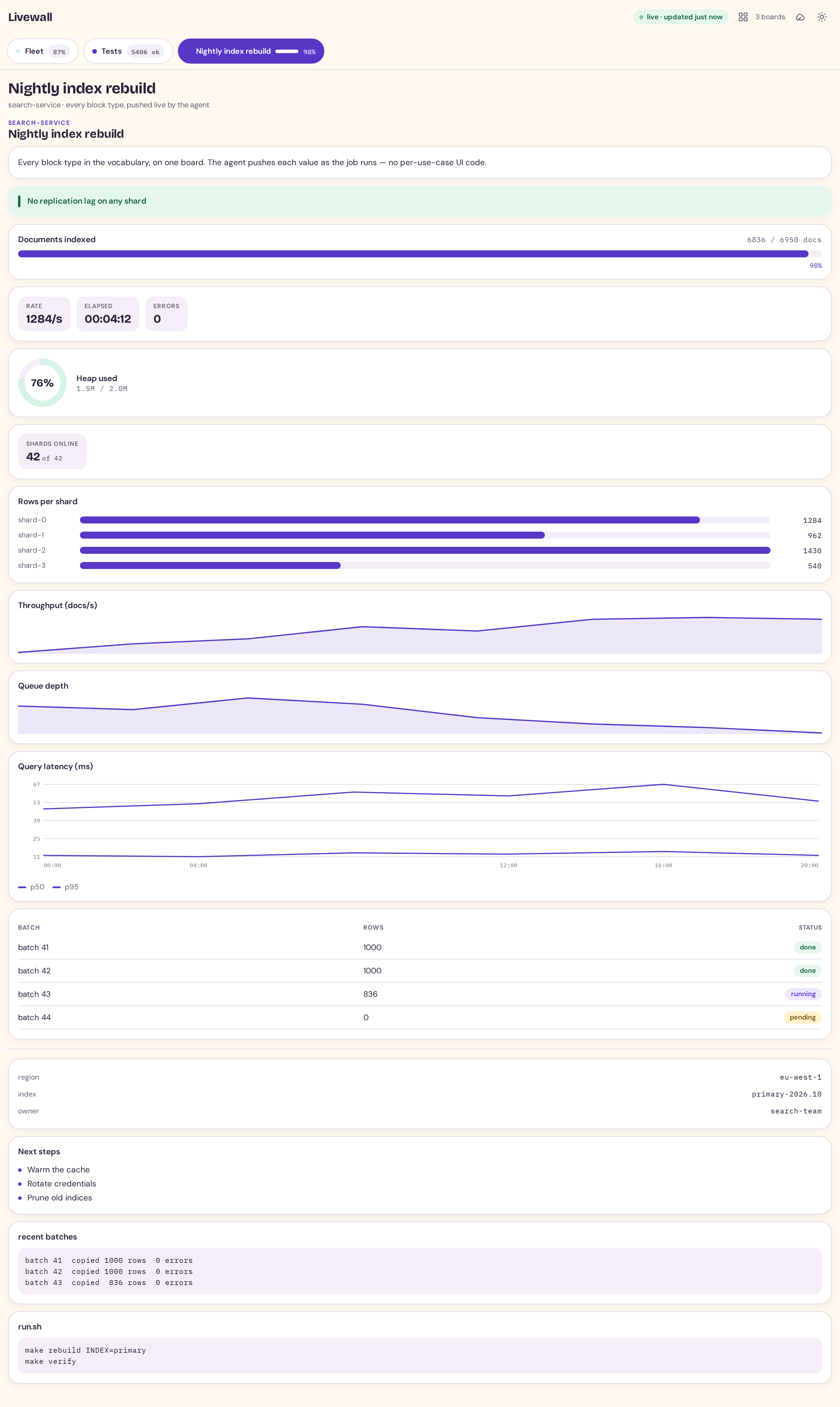The width and height of the screenshot is (840, 1407).
Task: Click the ERRORS 0 stat tile
Action: click(x=167, y=314)
